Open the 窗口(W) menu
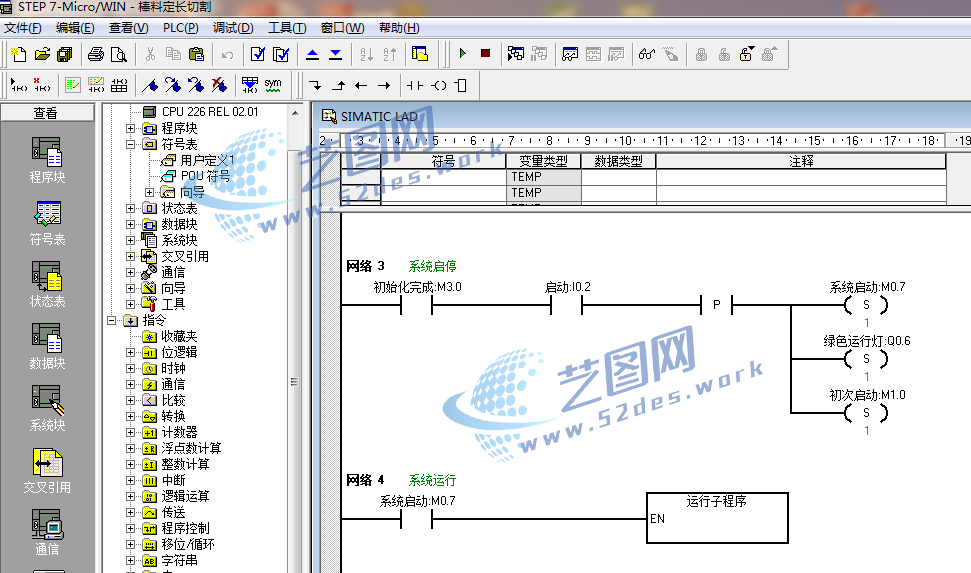The width and height of the screenshot is (971, 573). [342, 28]
